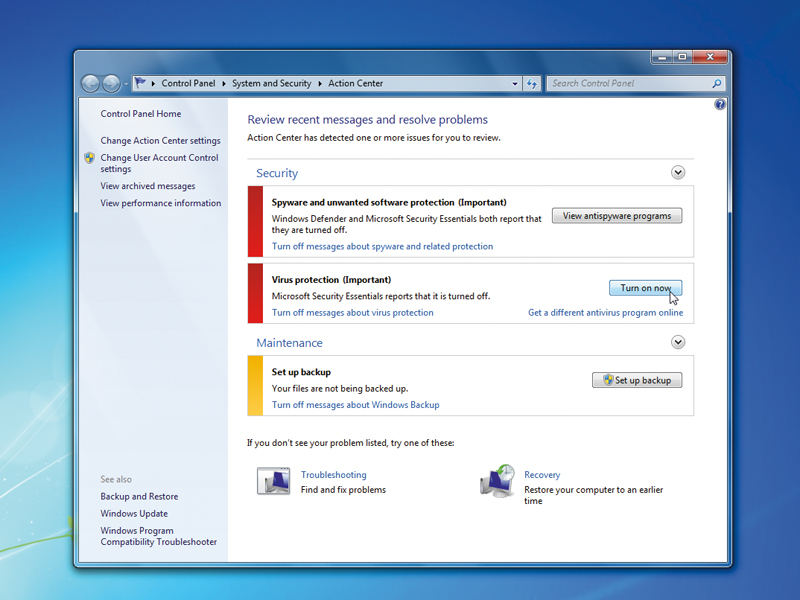
Task: Collapse the Maintenance section chevron
Action: 678,342
